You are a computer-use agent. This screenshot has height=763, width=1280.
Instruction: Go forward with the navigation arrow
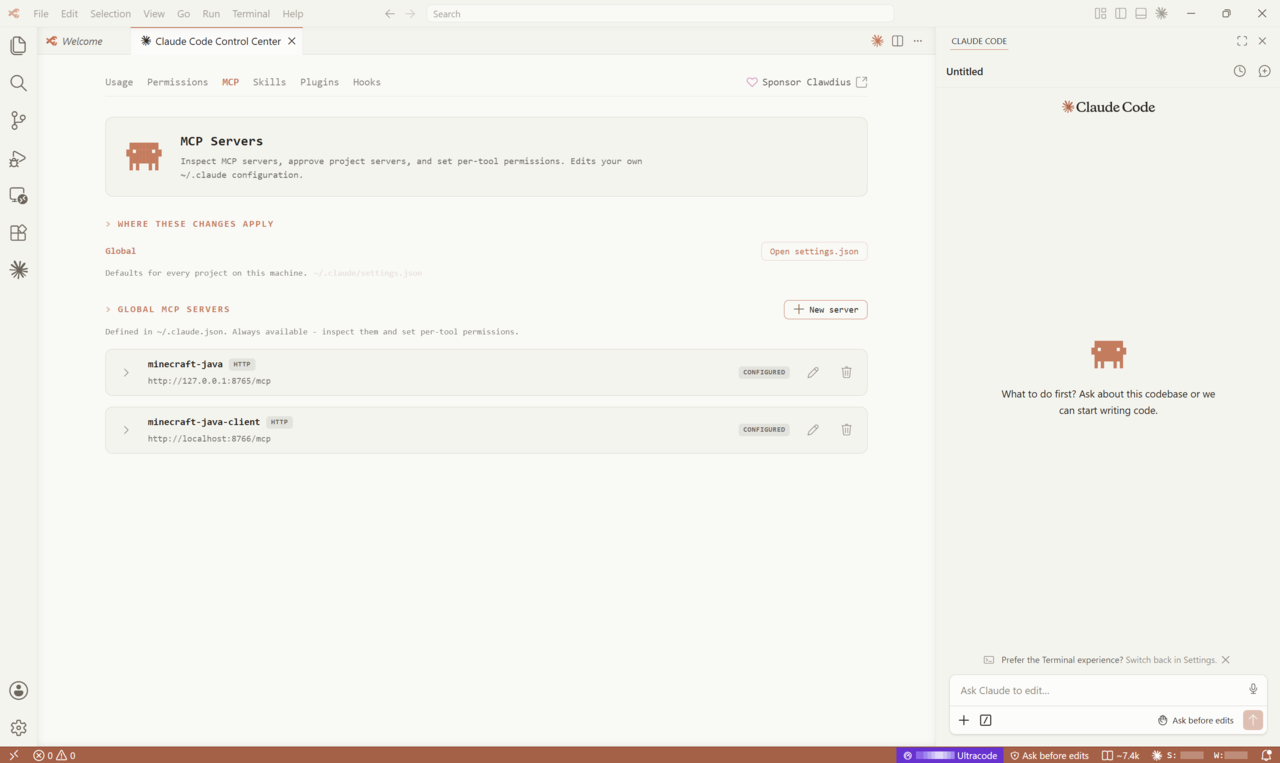click(x=410, y=14)
